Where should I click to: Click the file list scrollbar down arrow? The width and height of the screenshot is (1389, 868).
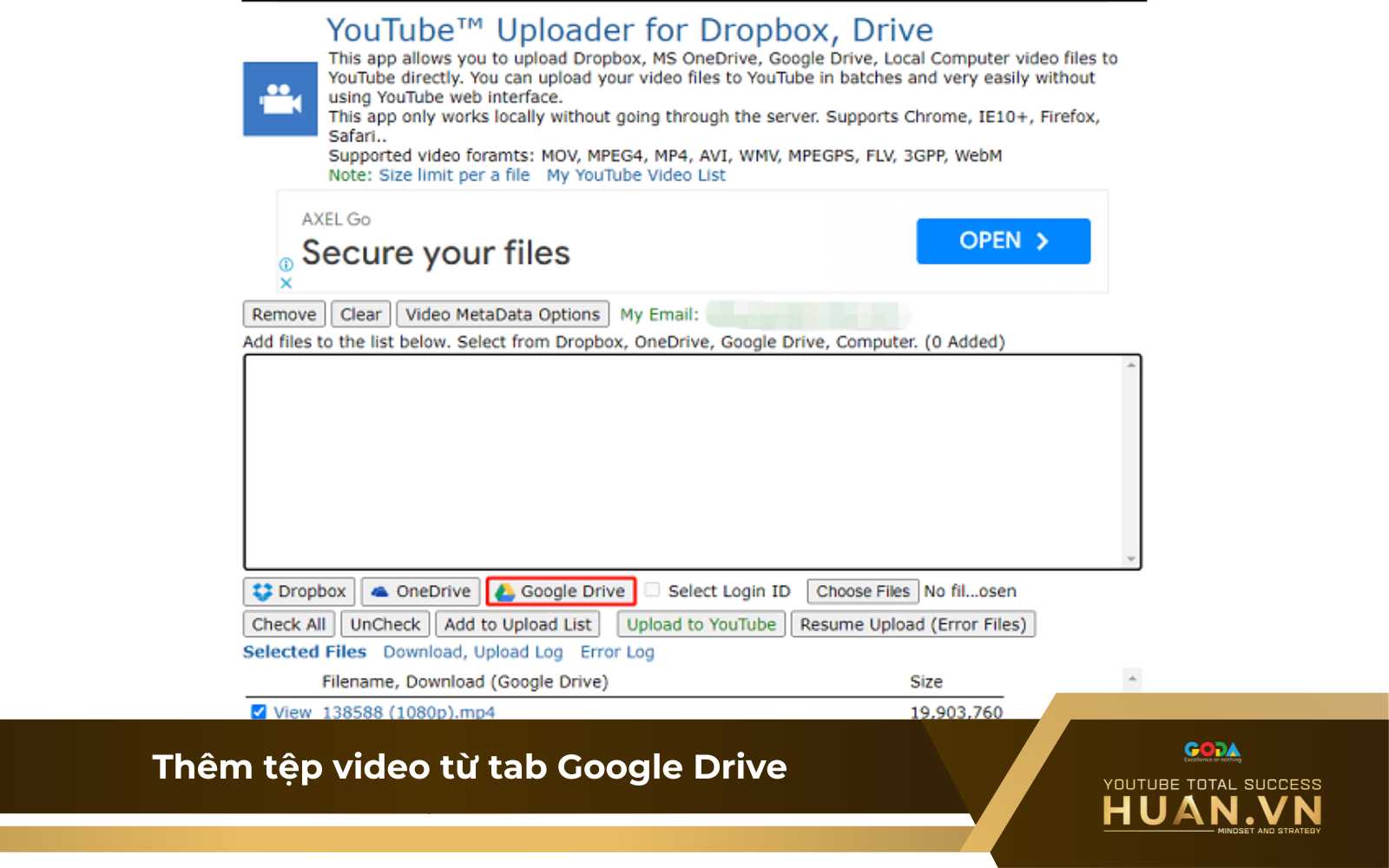[1131, 559]
